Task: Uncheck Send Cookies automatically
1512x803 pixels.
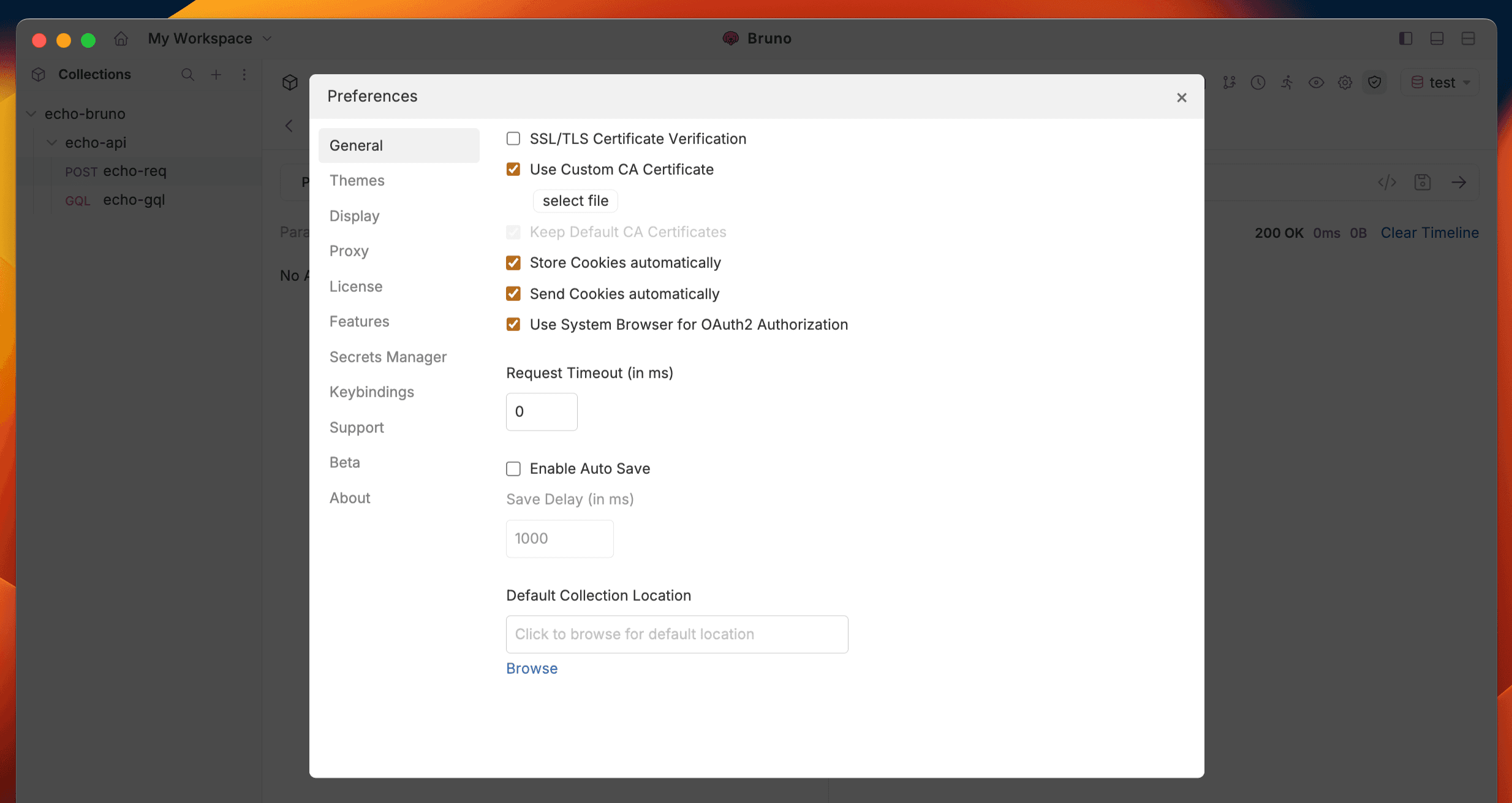Action: tap(513, 294)
